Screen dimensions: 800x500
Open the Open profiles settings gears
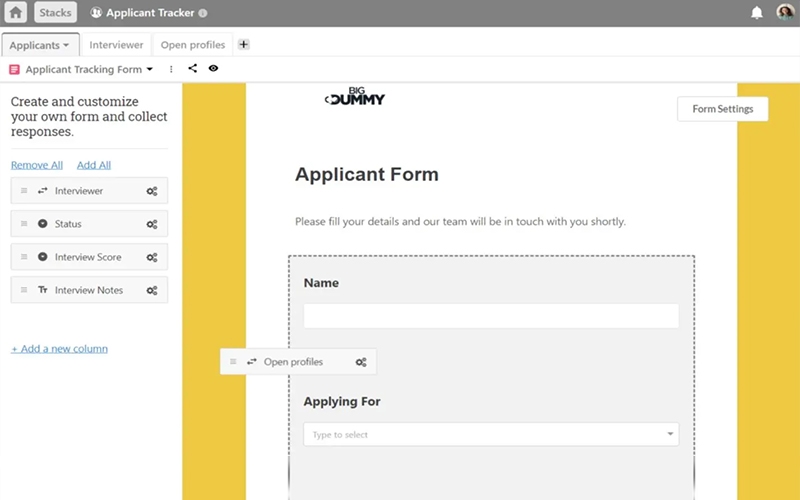pos(361,362)
